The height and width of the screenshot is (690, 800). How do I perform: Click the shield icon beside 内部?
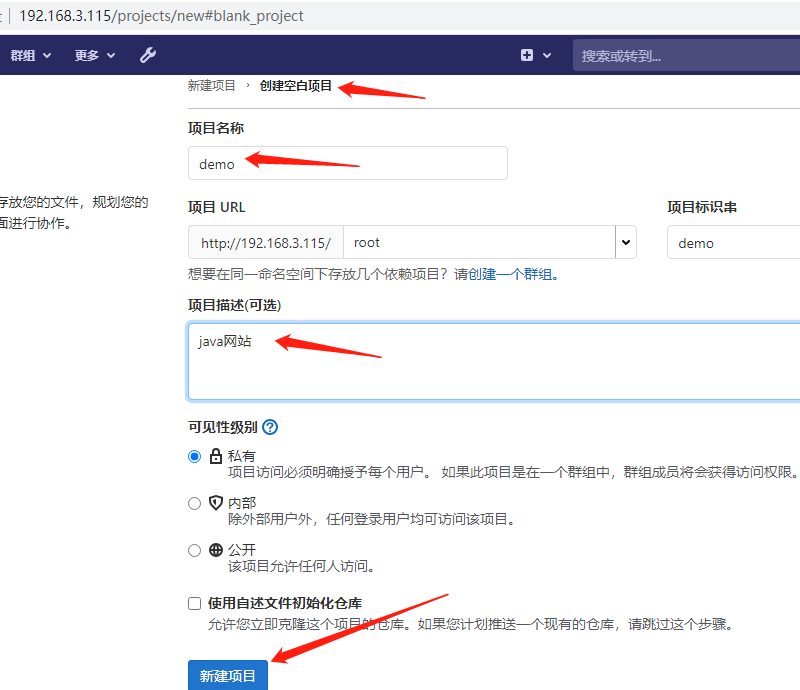(216, 503)
